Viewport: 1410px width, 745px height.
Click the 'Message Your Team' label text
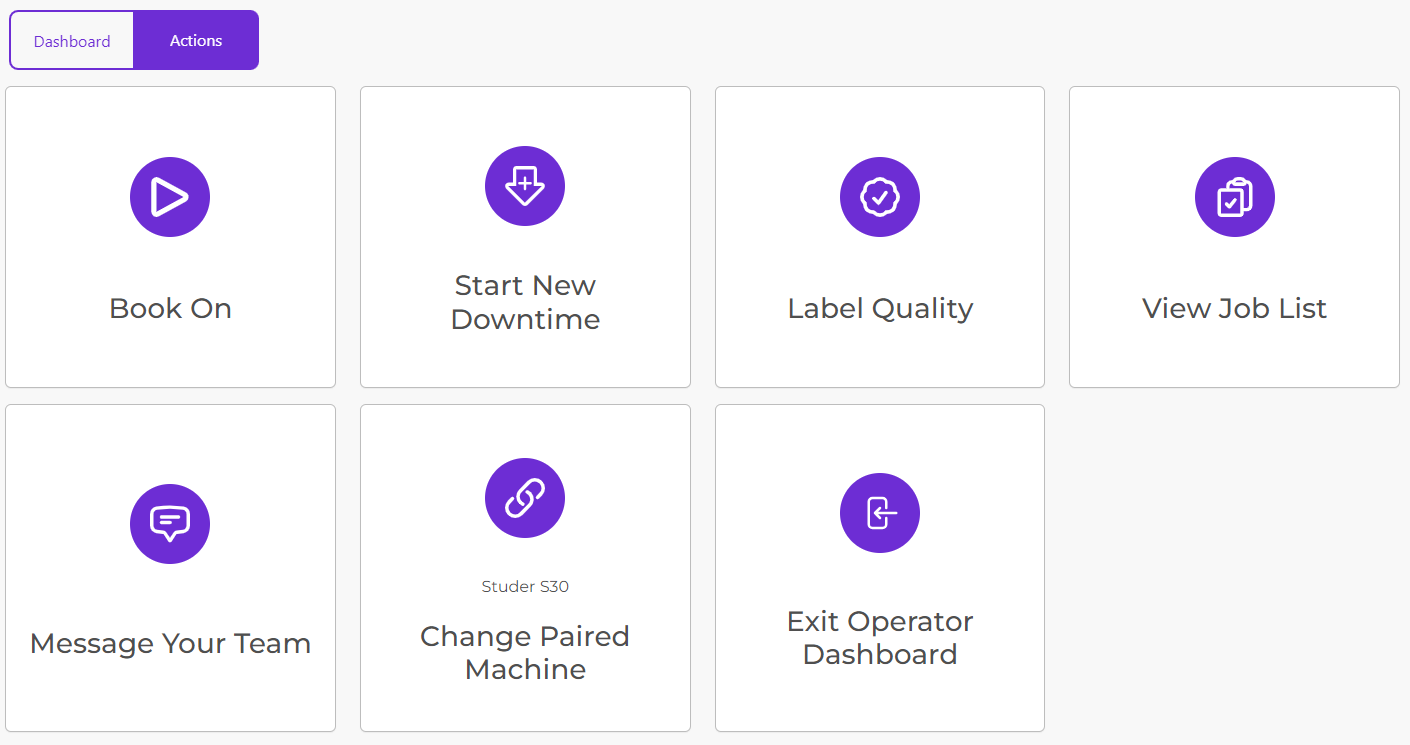click(170, 643)
